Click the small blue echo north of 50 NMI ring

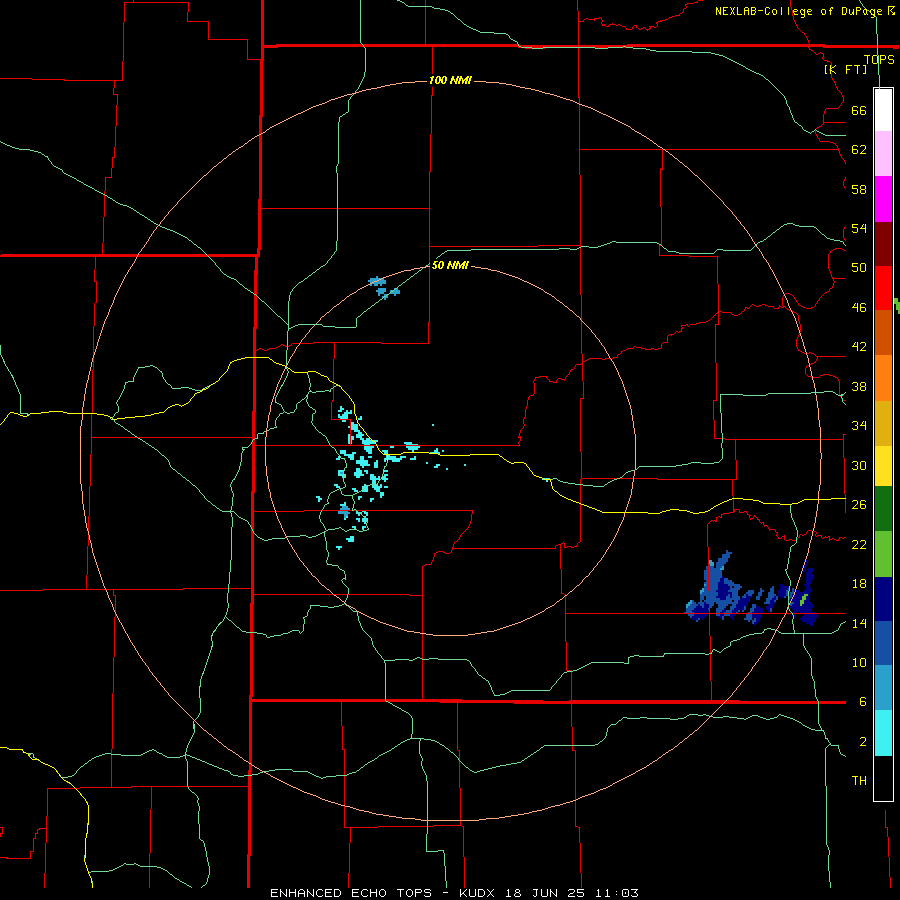[383, 287]
